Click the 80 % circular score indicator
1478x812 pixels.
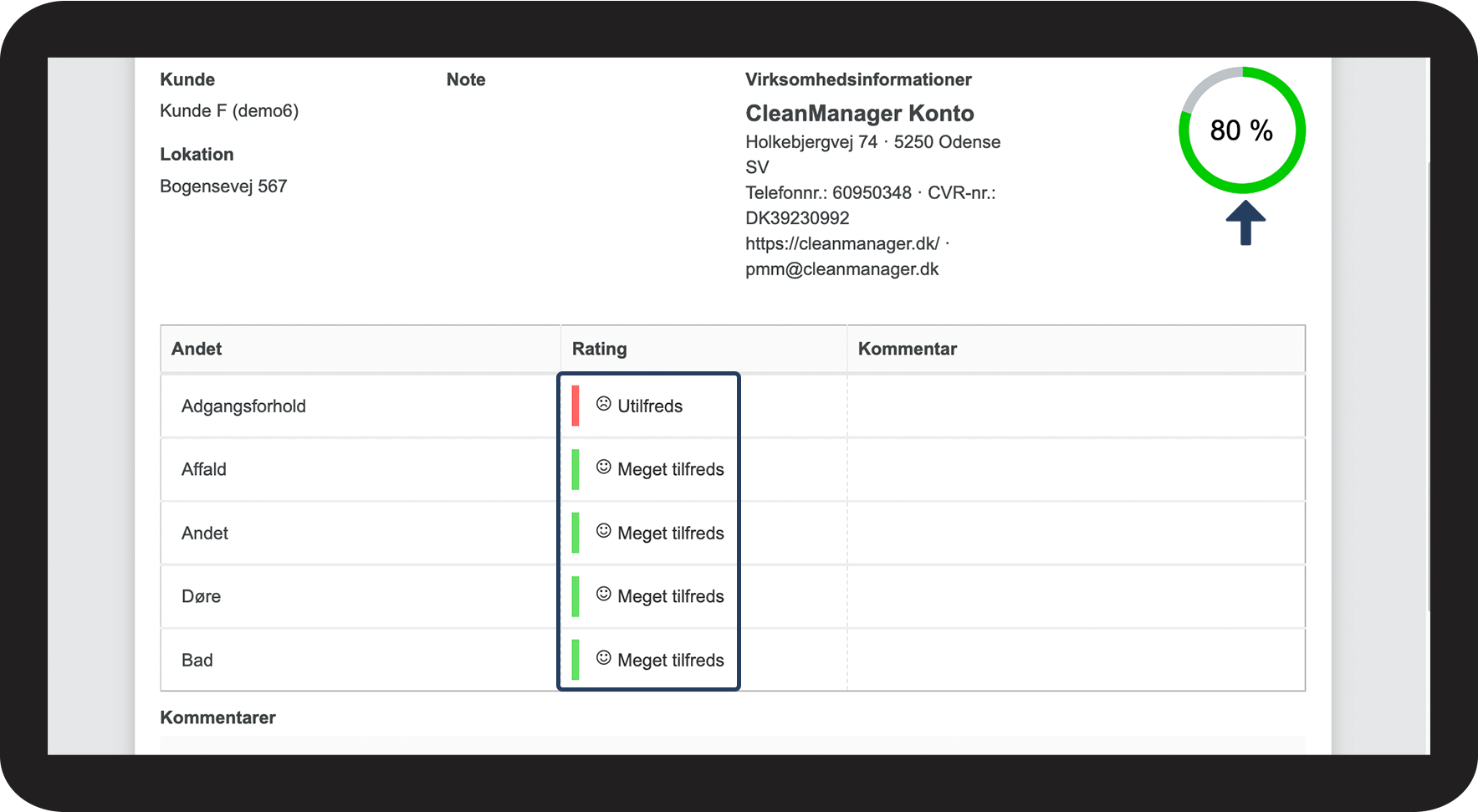[1242, 130]
